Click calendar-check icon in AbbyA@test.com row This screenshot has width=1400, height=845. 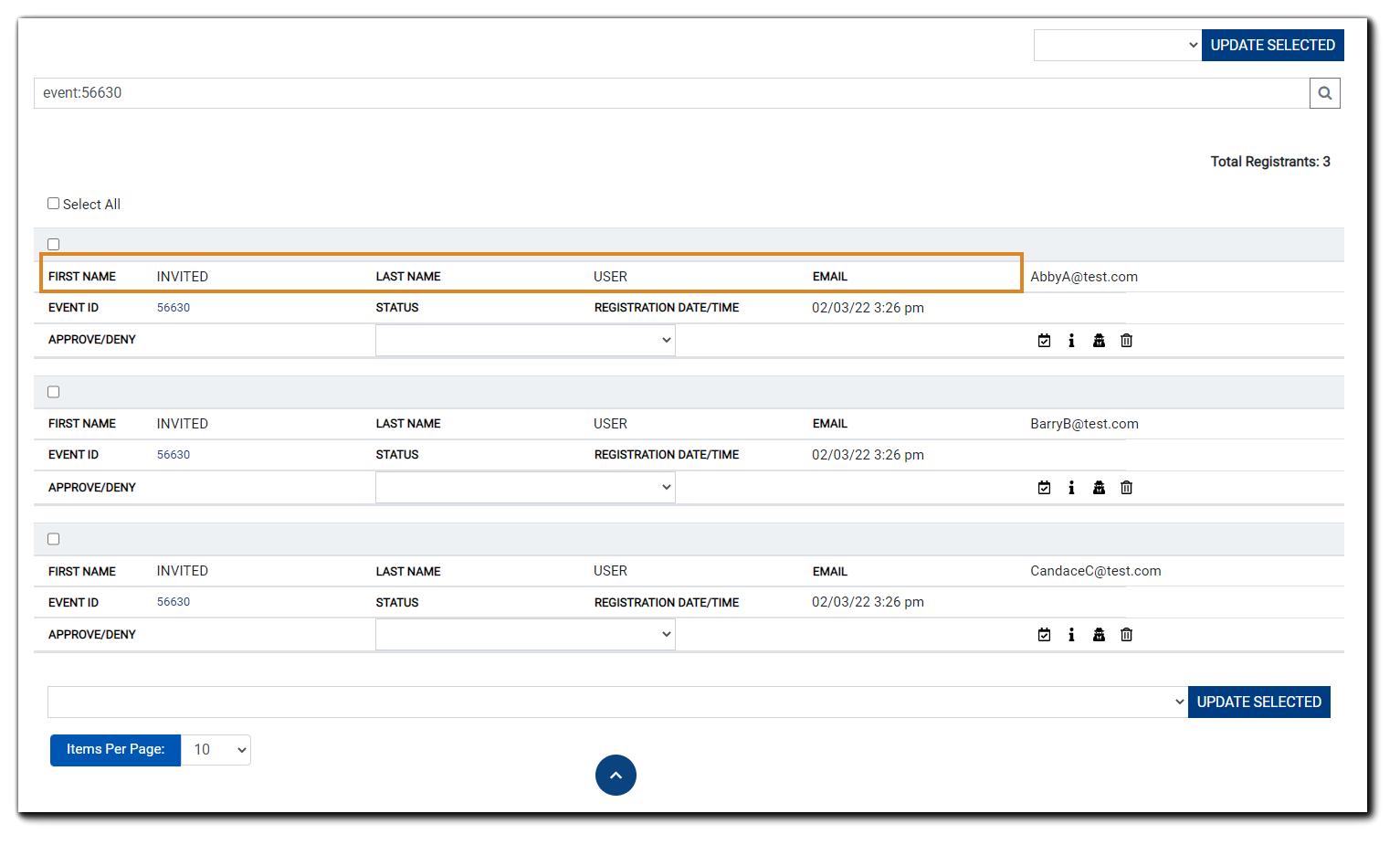tap(1044, 341)
